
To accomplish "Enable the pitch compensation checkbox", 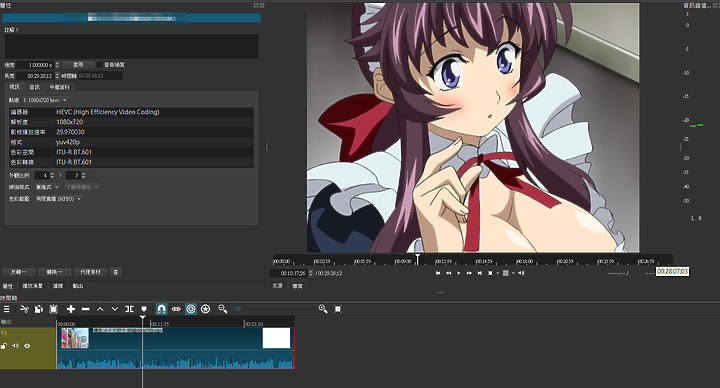I will 99,65.
